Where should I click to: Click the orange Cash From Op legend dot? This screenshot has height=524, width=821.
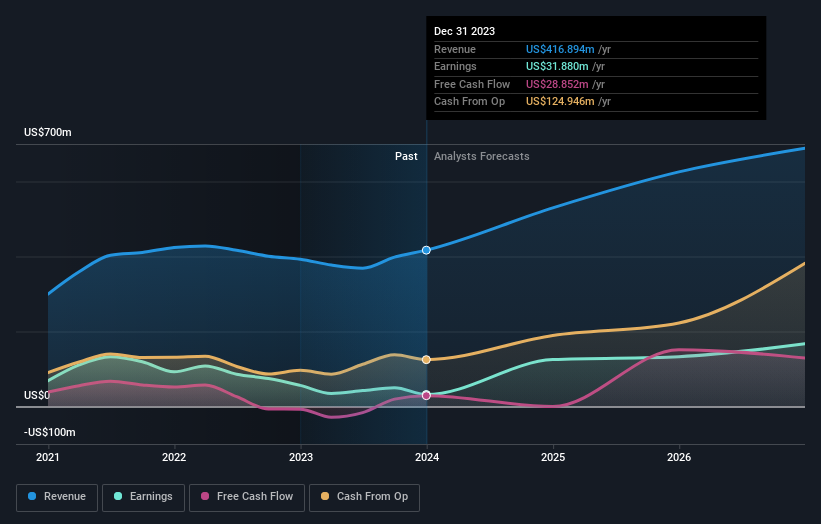325,496
